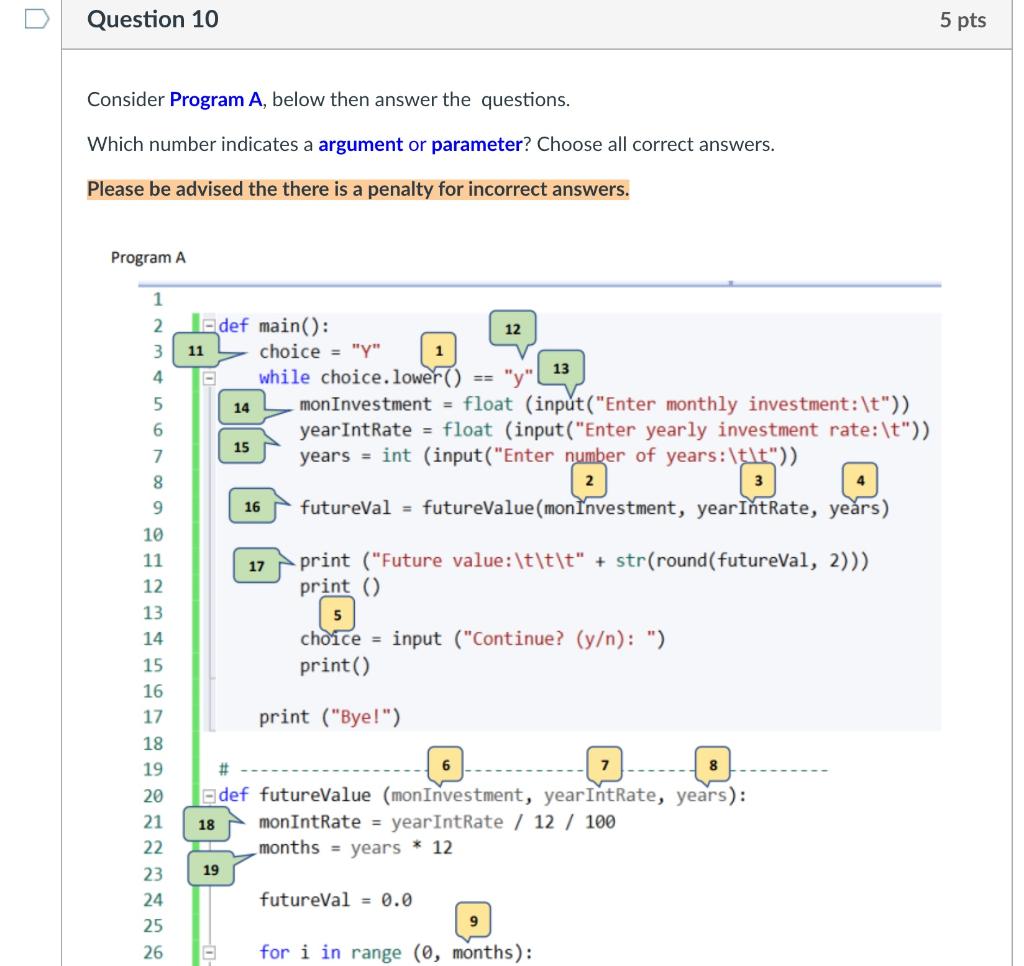Toggle the for loop code fold at line 26
Screen dimensions: 1024x966
point(210,953)
